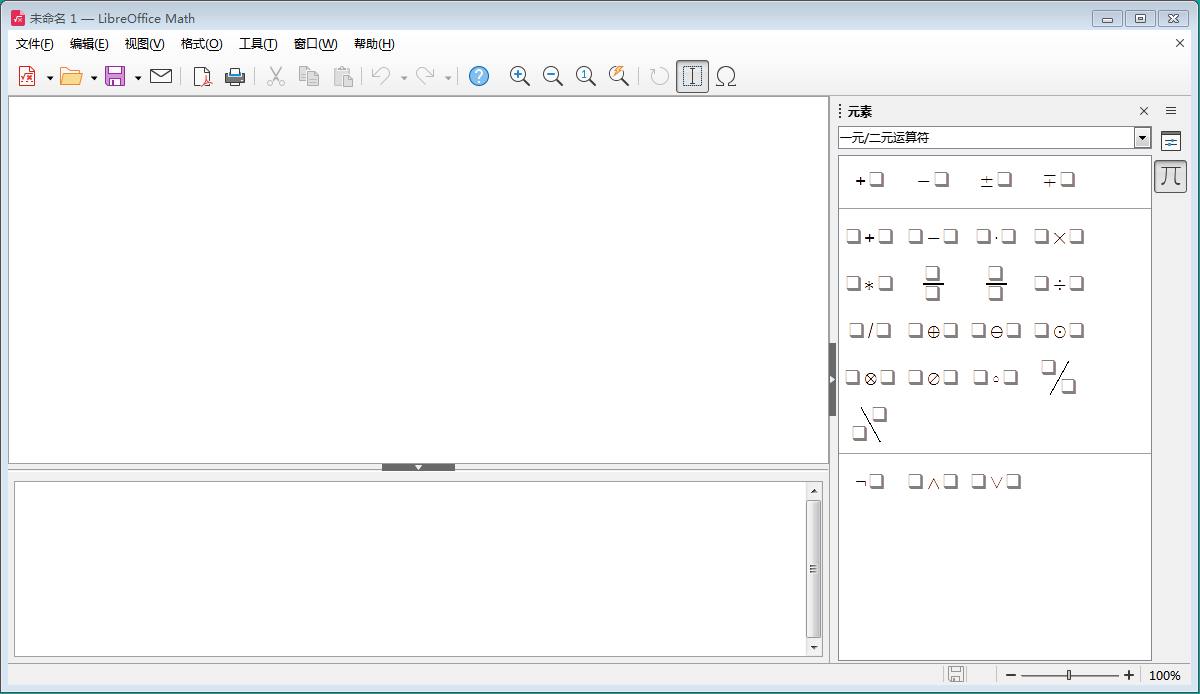
Task: Click the Save floppy disk icon
Action: [115, 77]
